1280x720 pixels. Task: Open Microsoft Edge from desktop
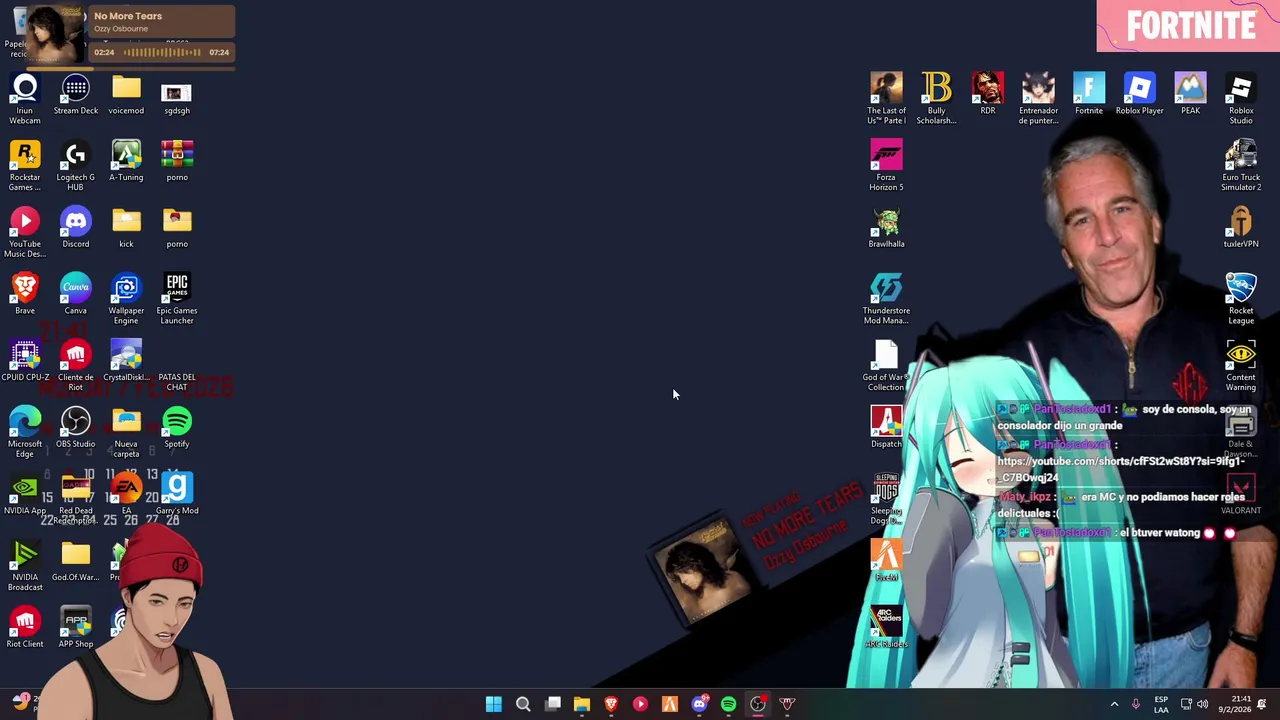pos(25,432)
